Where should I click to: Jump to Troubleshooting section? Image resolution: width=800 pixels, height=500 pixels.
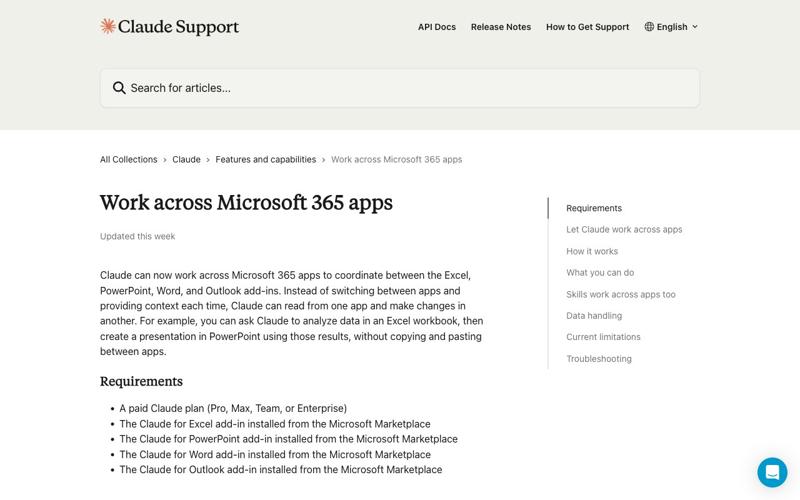[598, 359]
